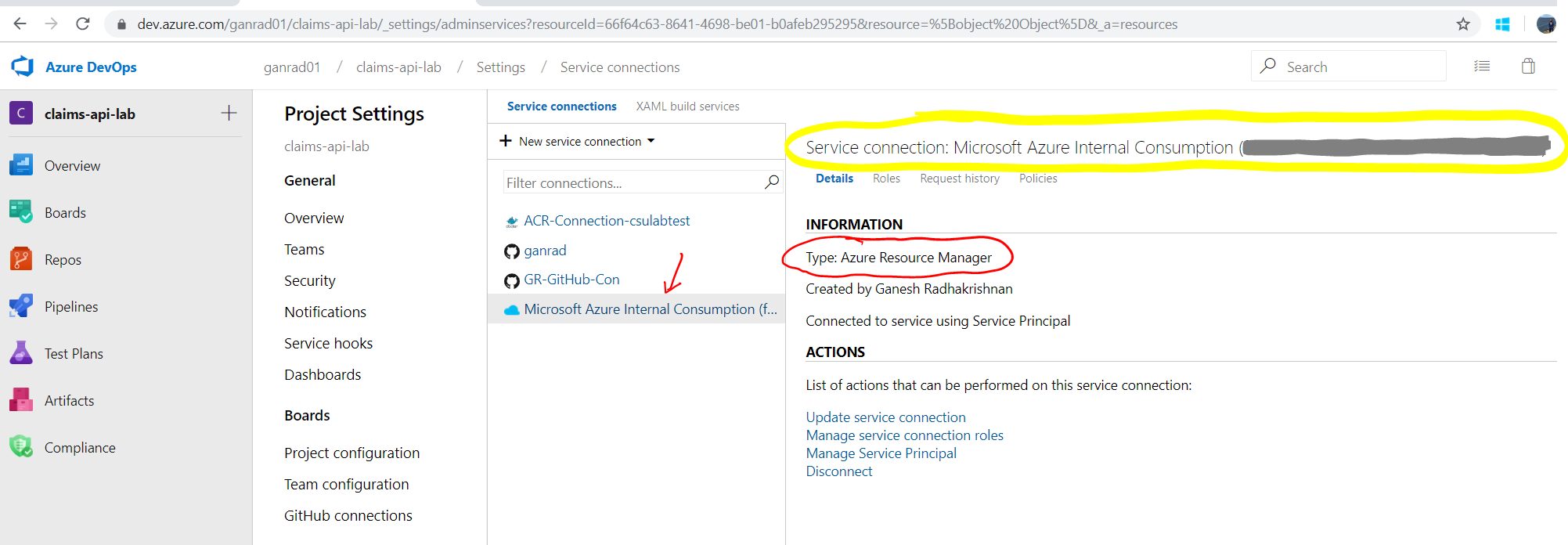Bookmark this page with the star icon

pos(1463,24)
